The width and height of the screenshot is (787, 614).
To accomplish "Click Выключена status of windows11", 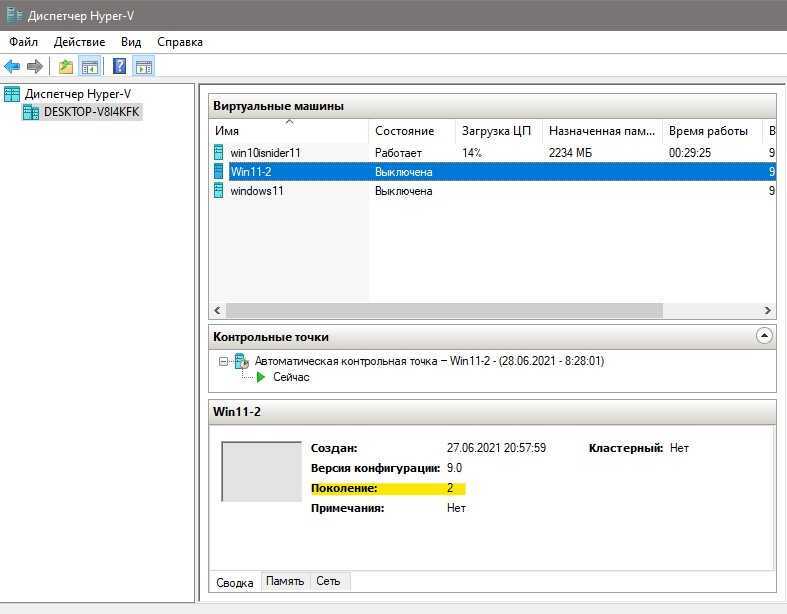I will [404, 191].
